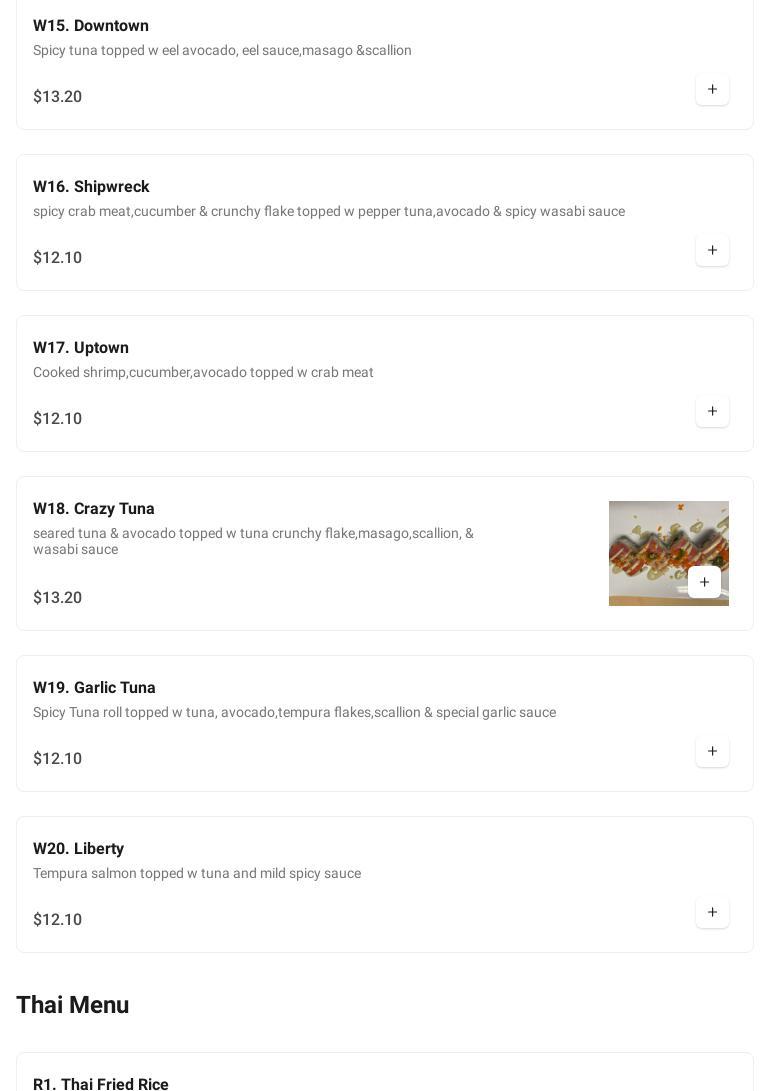This screenshot has width=770, height=1091.
Task: Add W15. Downtown roll to cart
Action: (x=712, y=90)
